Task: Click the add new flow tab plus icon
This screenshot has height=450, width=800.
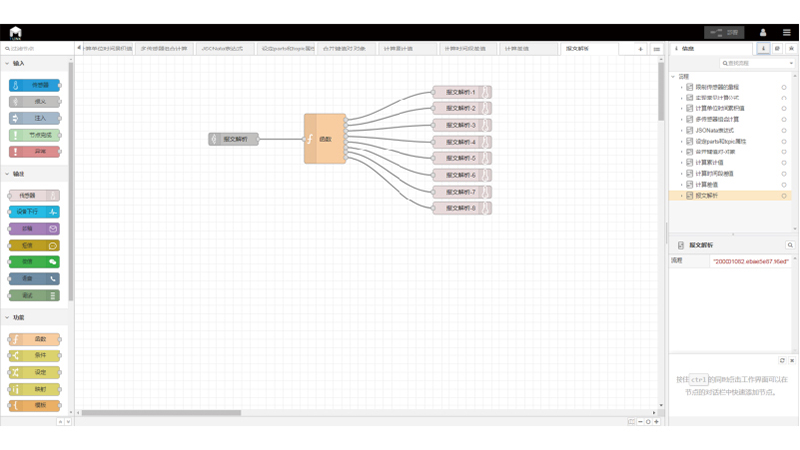Action: [641, 49]
